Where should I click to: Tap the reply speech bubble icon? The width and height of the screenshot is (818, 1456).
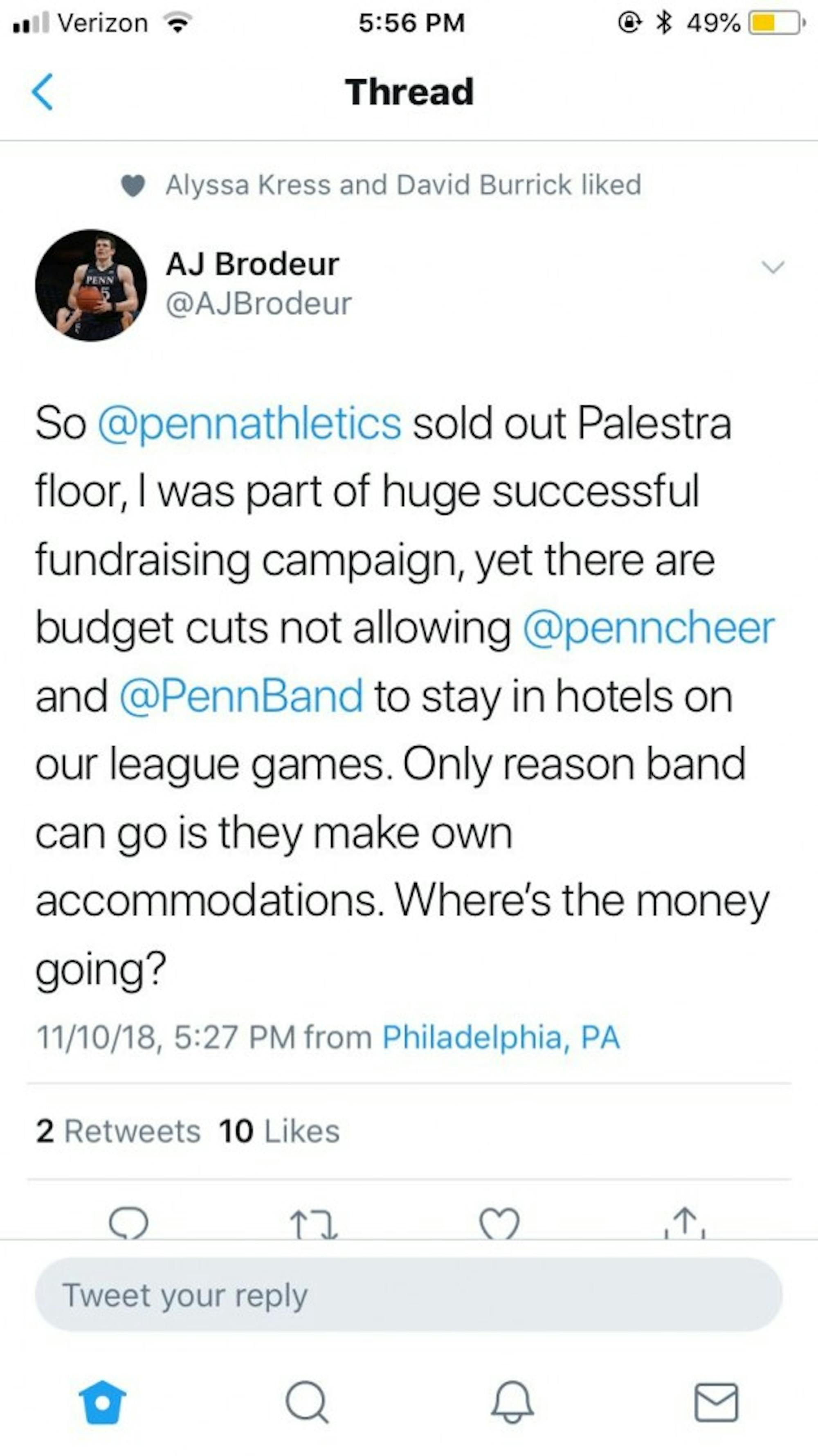click(129, 1224)
